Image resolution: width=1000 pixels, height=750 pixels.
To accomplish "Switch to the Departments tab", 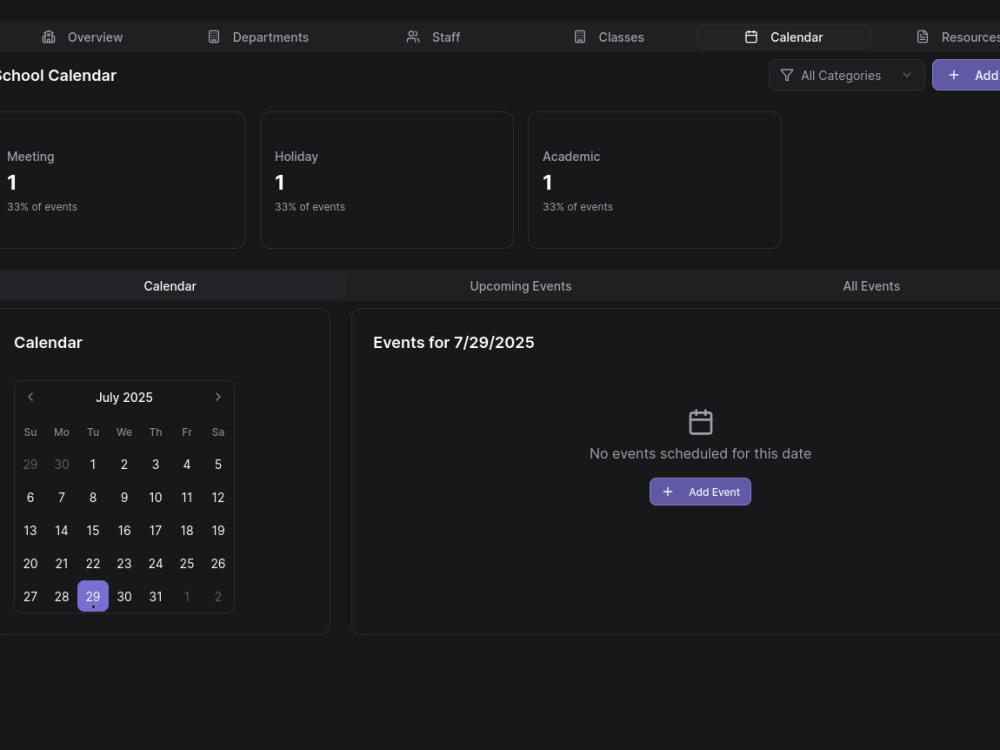I will pos(258,37).
